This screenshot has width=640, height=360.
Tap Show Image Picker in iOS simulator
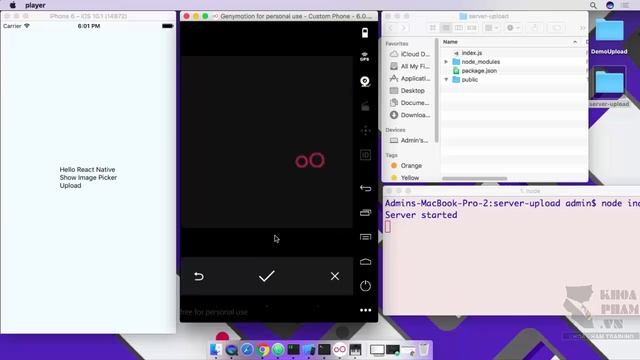[88, 178]
